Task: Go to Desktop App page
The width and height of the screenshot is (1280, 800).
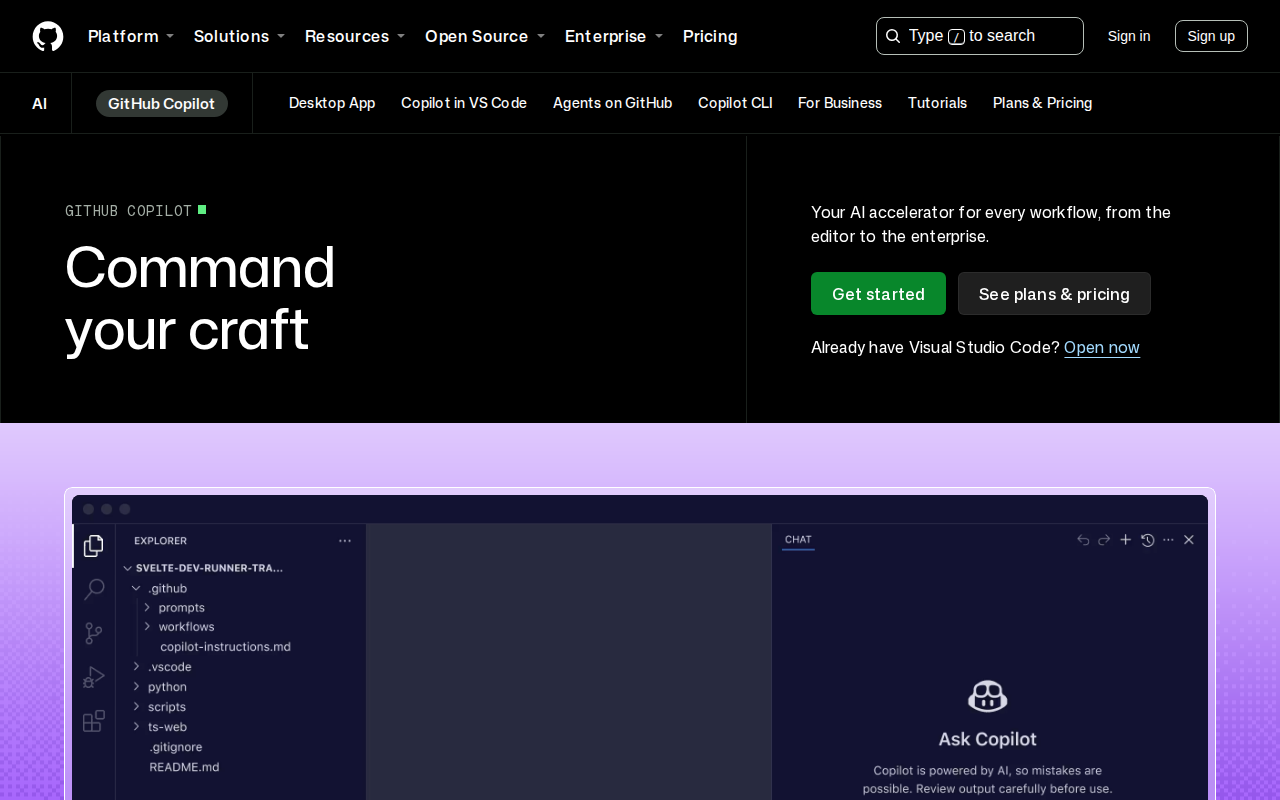Action: click(332, 103)
